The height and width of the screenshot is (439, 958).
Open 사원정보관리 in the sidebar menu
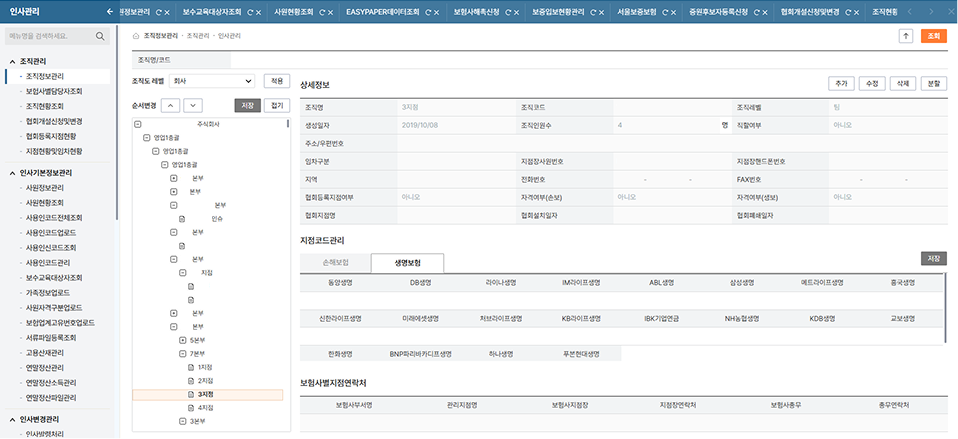(45, 187)
